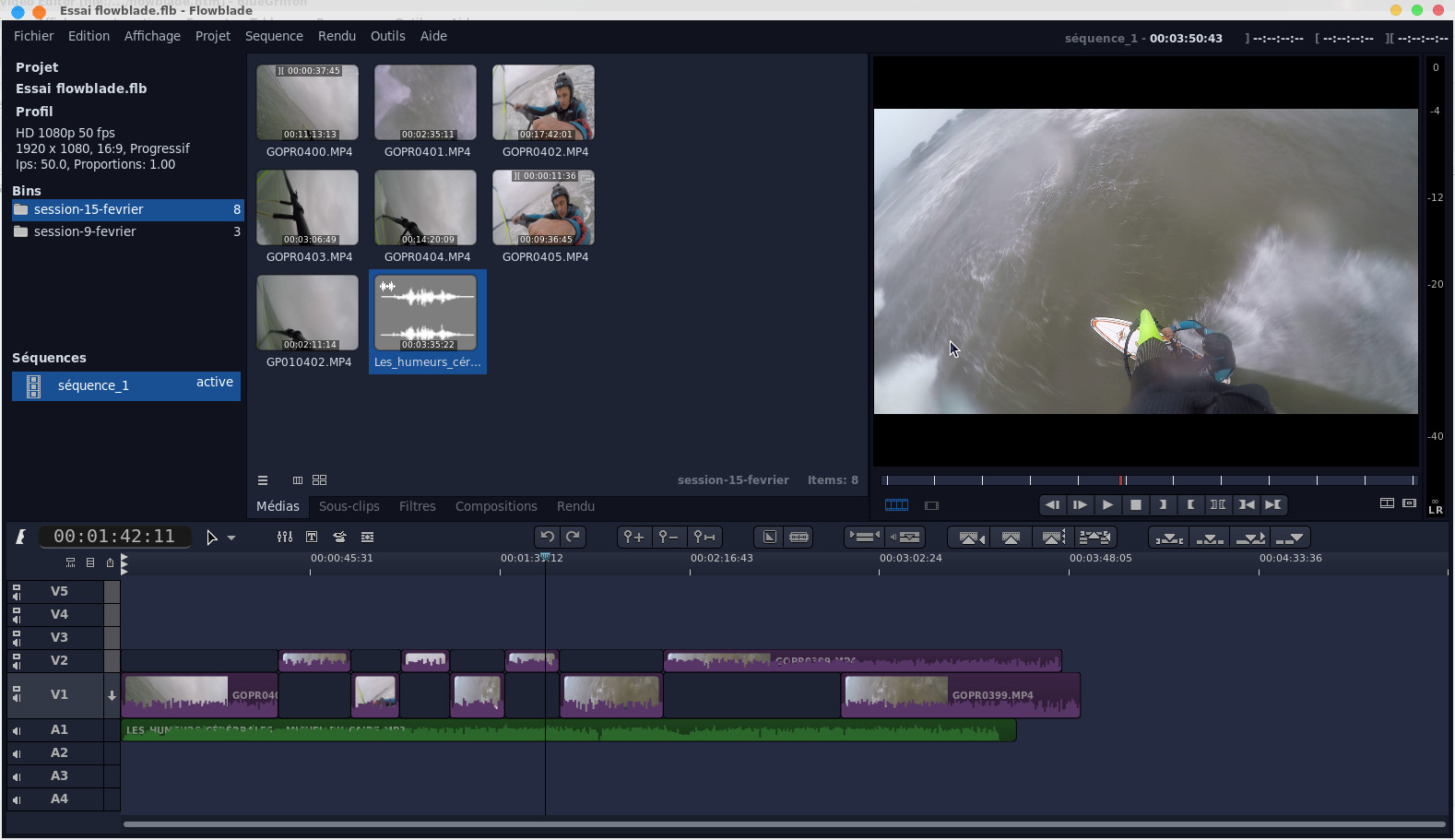Select the séquence_1 sequence entry
Image resolution: width=1455 pixels, height=840 pixels.
click(x=126, y=385)
